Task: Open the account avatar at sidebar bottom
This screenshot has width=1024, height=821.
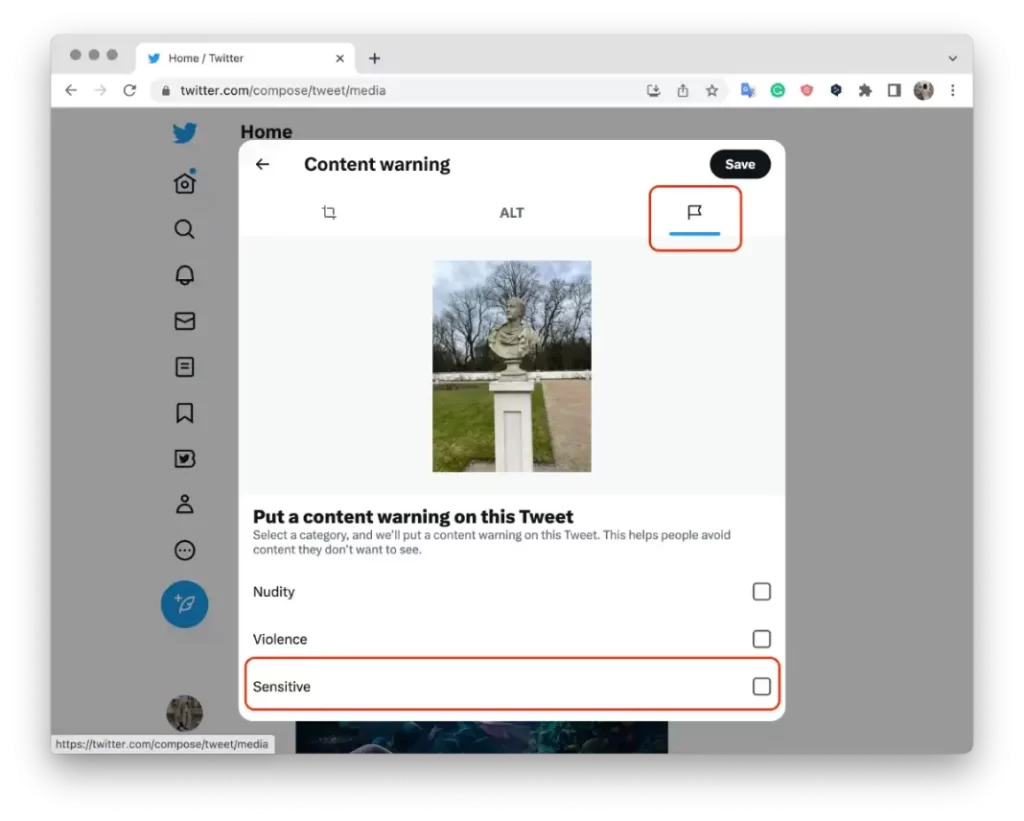Action: pos(185,713)
